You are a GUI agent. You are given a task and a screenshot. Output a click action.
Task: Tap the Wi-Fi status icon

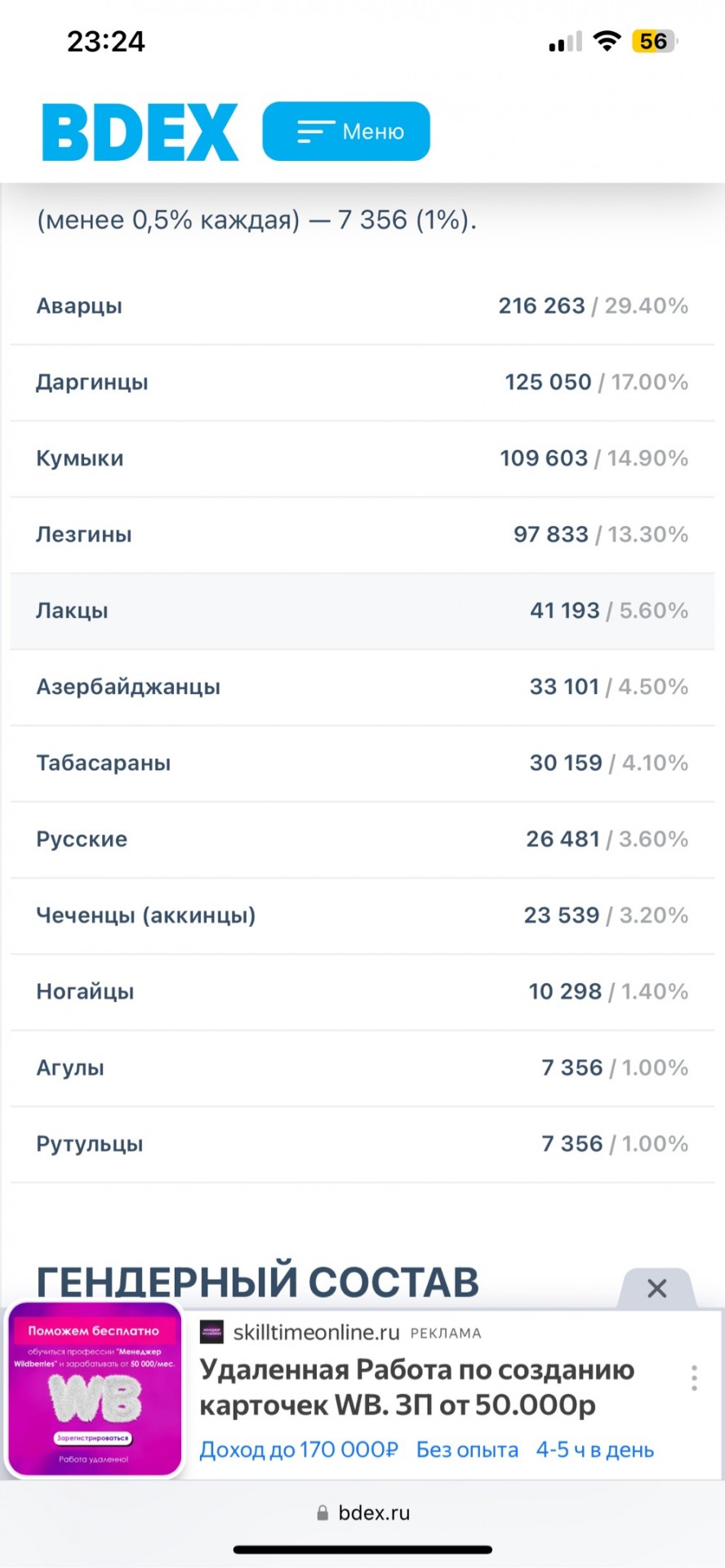point(607,41)
